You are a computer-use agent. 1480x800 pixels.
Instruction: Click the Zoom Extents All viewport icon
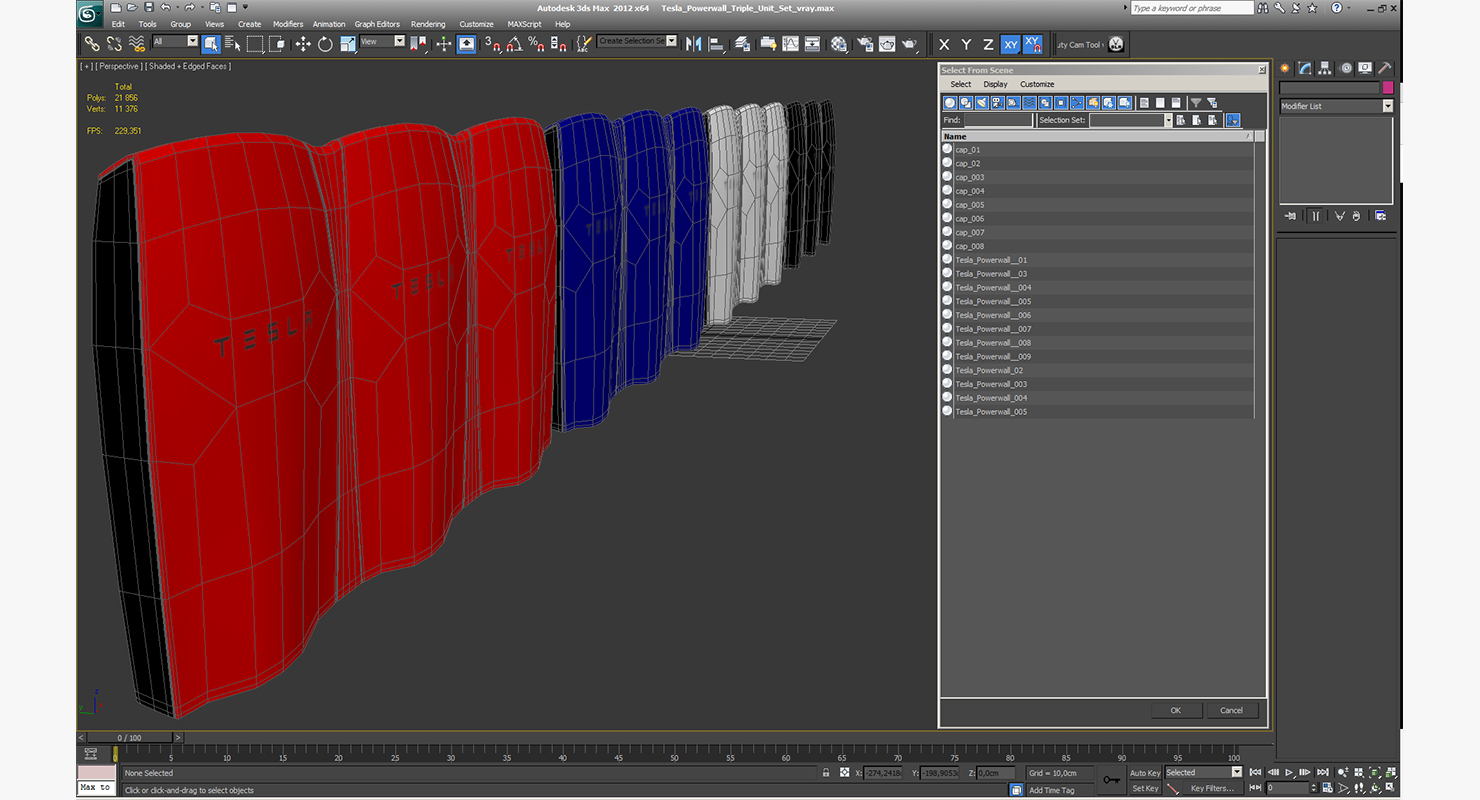[x=1391, y=772]
